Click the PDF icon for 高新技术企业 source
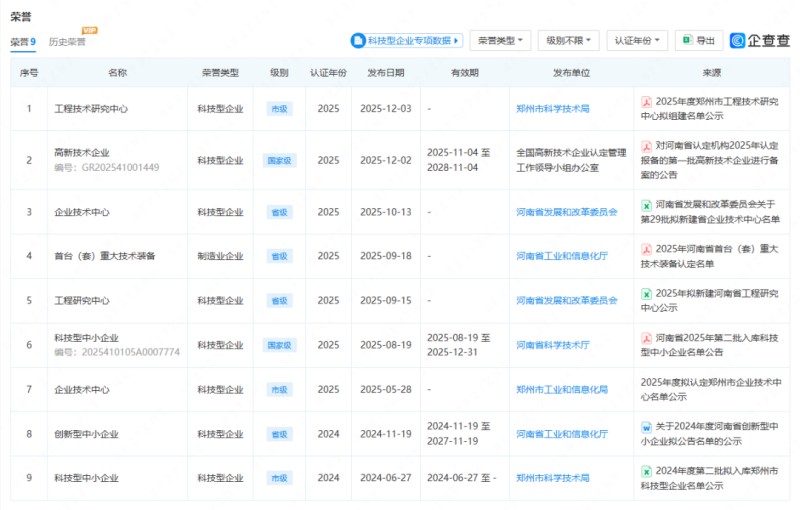 (647, 146)
